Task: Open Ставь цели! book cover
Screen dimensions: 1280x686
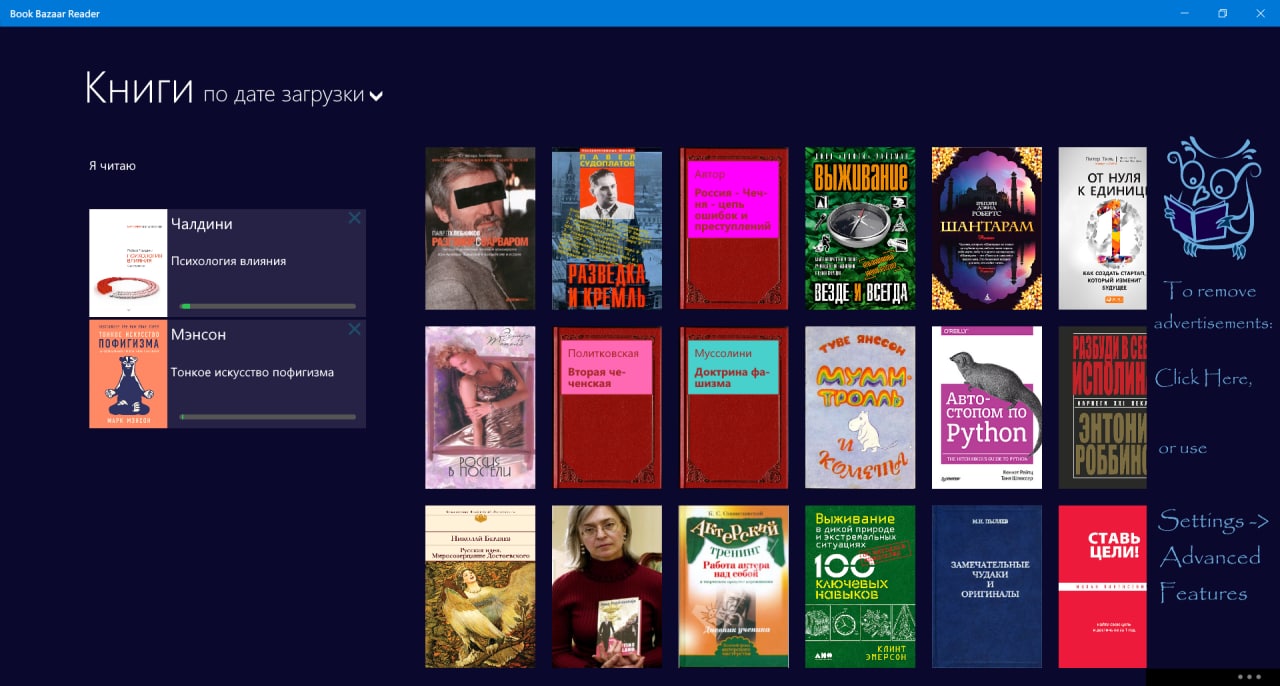Action: tap(1103, 586)
